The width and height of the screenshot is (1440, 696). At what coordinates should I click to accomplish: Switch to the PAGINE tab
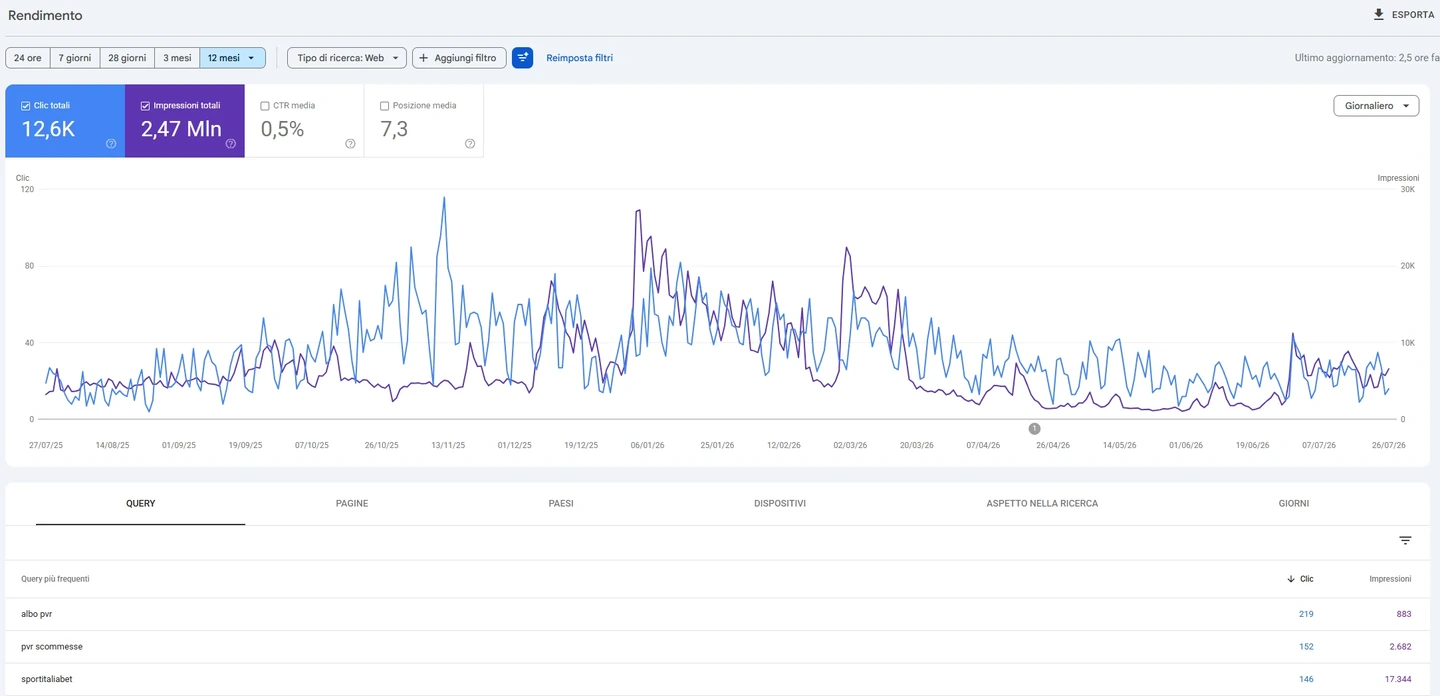point(352,503)
